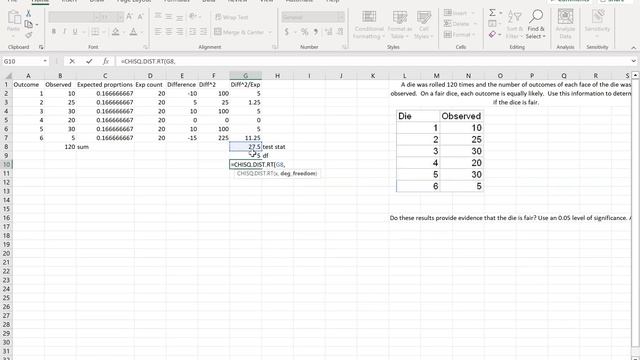Cancel the formula entry with X
The image size is (640, 360).
click(x=72, y=61)
